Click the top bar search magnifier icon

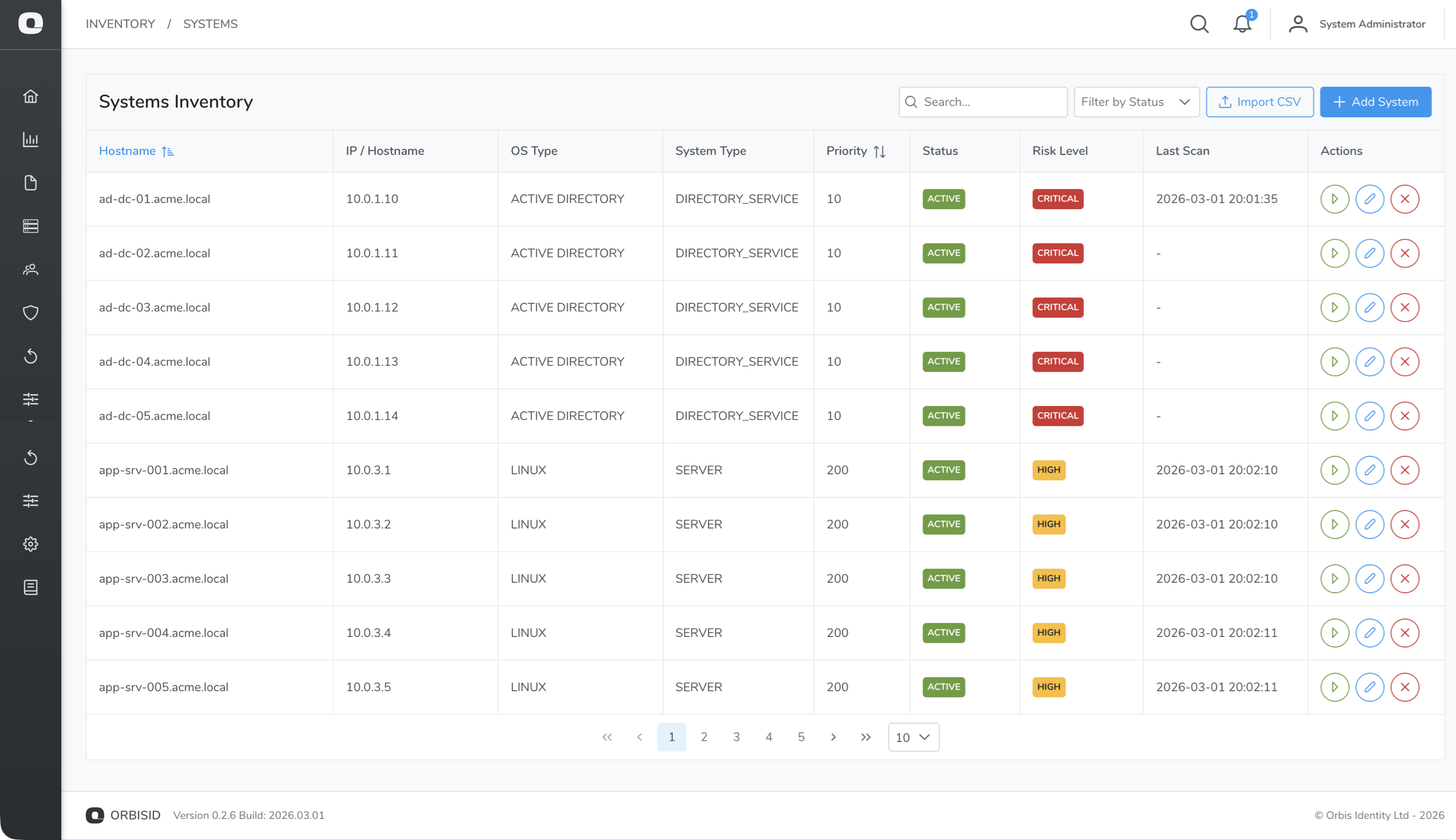(1199, 24)
